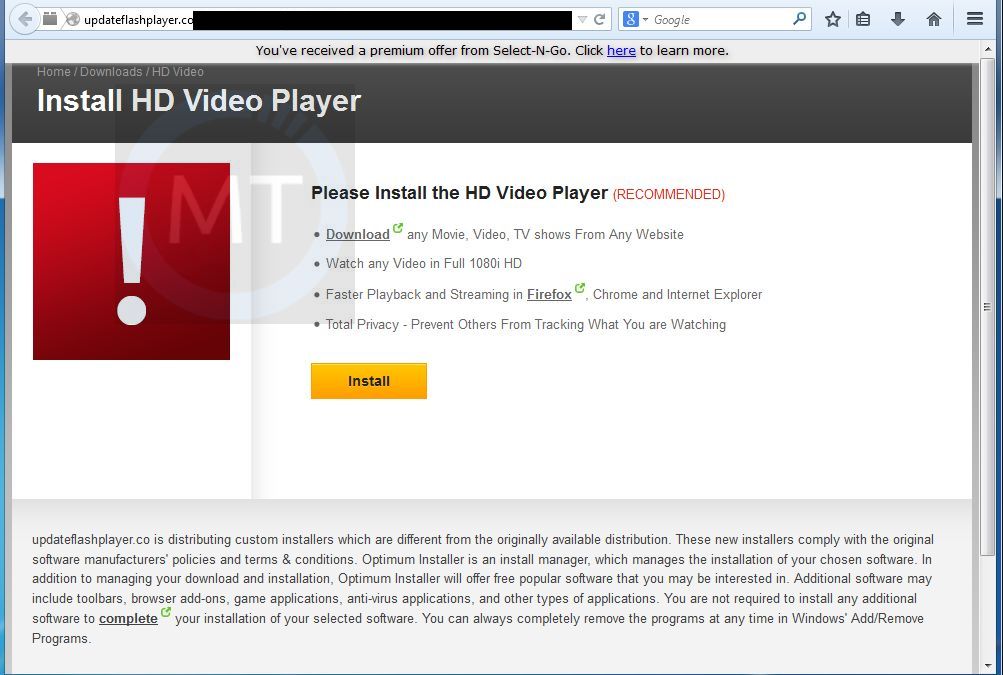Click the external-link icon next to Download
1003x675 pixels.
[397, 227]
